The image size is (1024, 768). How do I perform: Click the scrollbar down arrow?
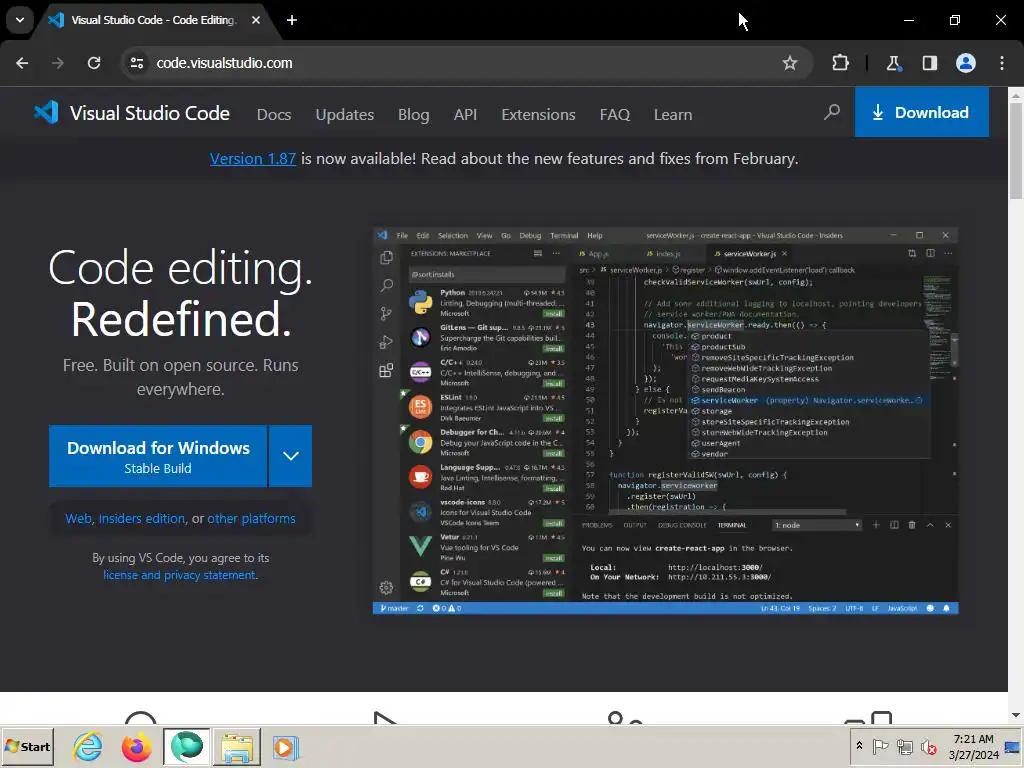coord(1016,715)
